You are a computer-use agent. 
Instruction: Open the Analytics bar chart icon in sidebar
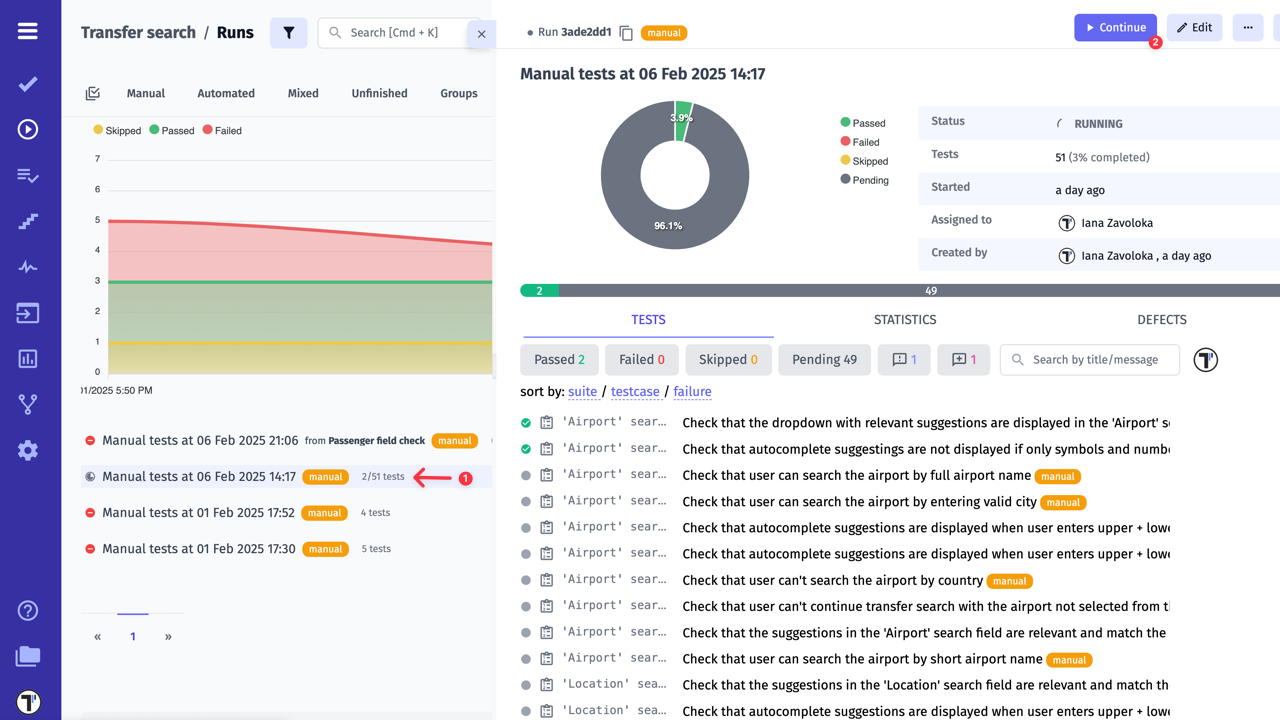click(28, 358)
